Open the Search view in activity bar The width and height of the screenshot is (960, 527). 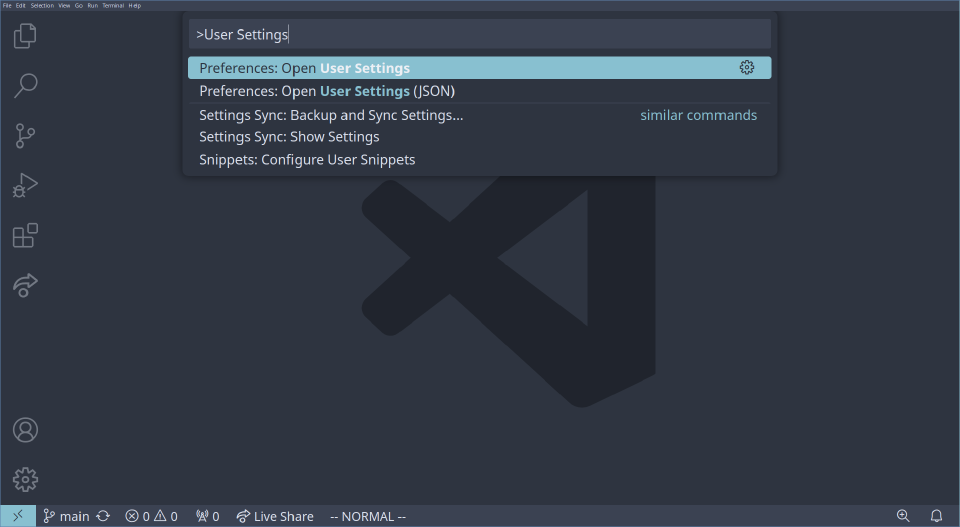[x=25, y=86]
